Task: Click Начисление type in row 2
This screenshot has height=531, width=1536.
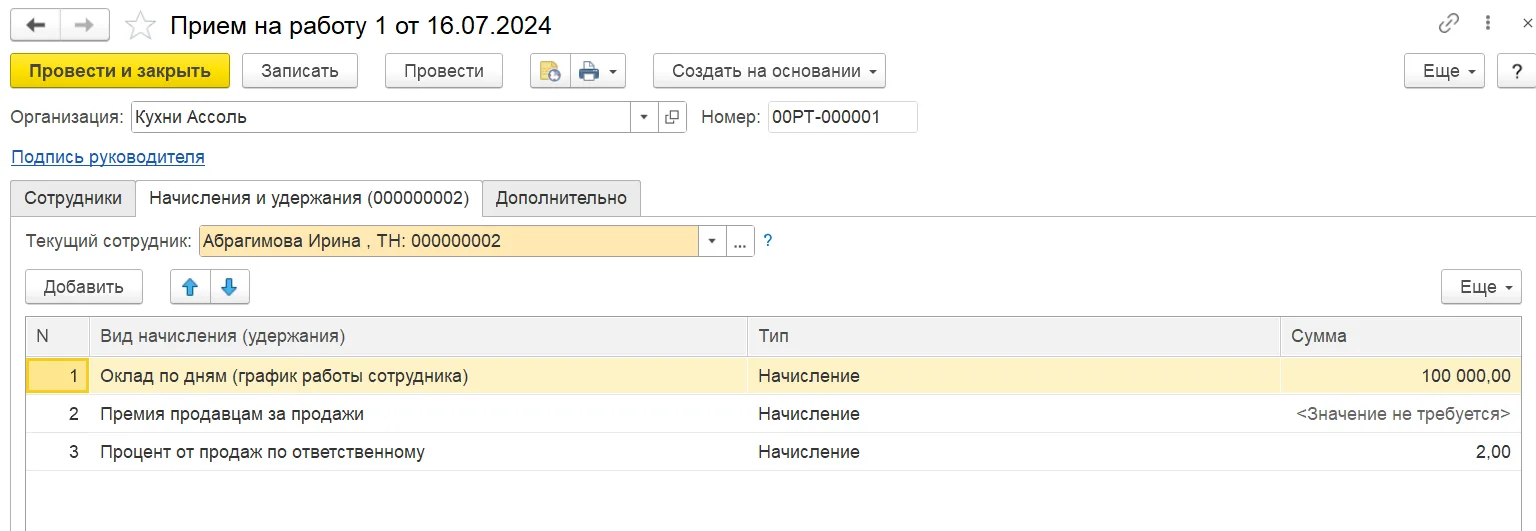Action: pos(1013,414)
